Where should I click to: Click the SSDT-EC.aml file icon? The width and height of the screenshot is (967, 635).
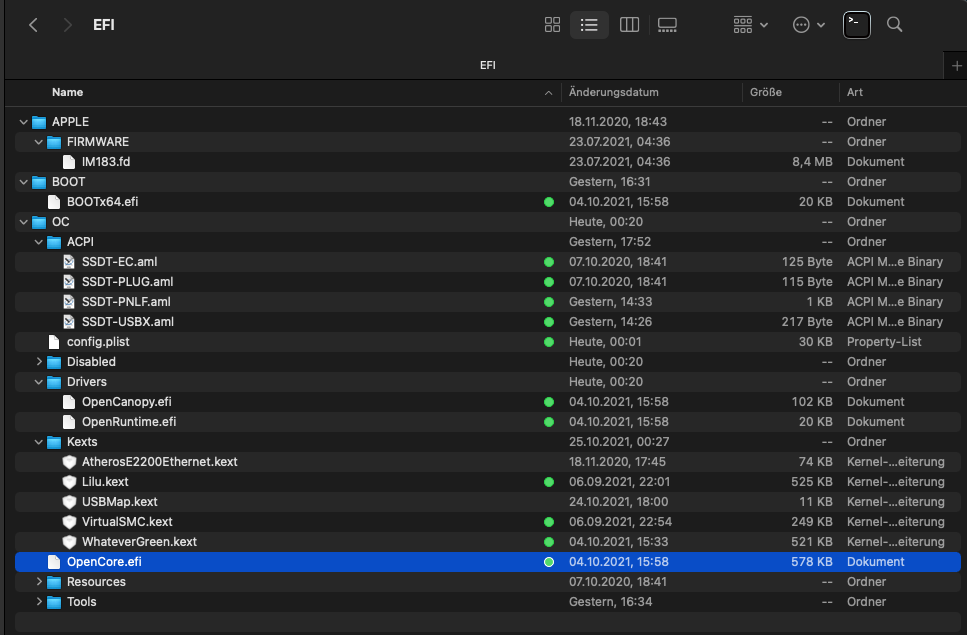click(69, 261)
